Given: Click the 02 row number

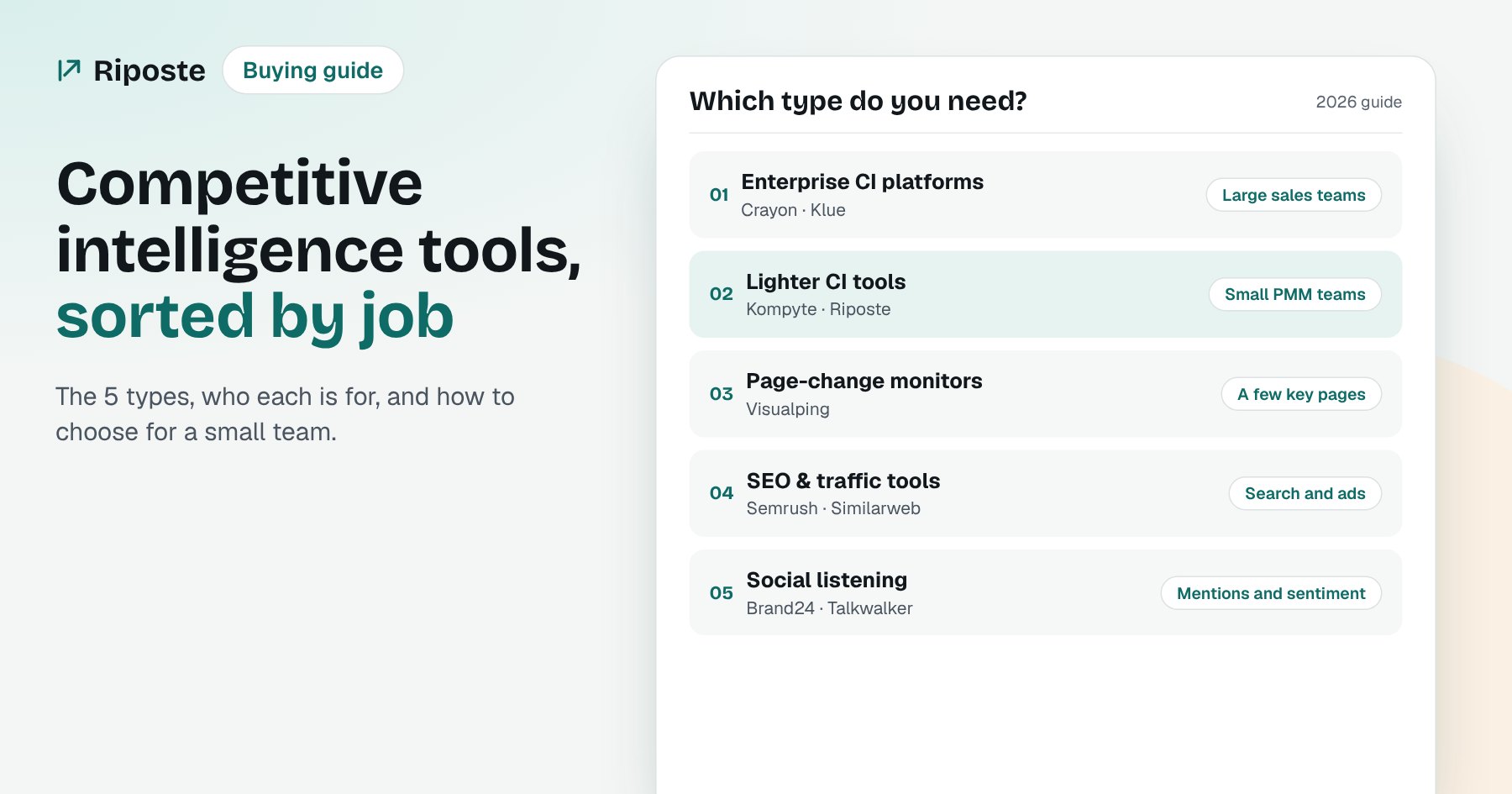Looking at the screenshot, I should (x=722, y=294).
